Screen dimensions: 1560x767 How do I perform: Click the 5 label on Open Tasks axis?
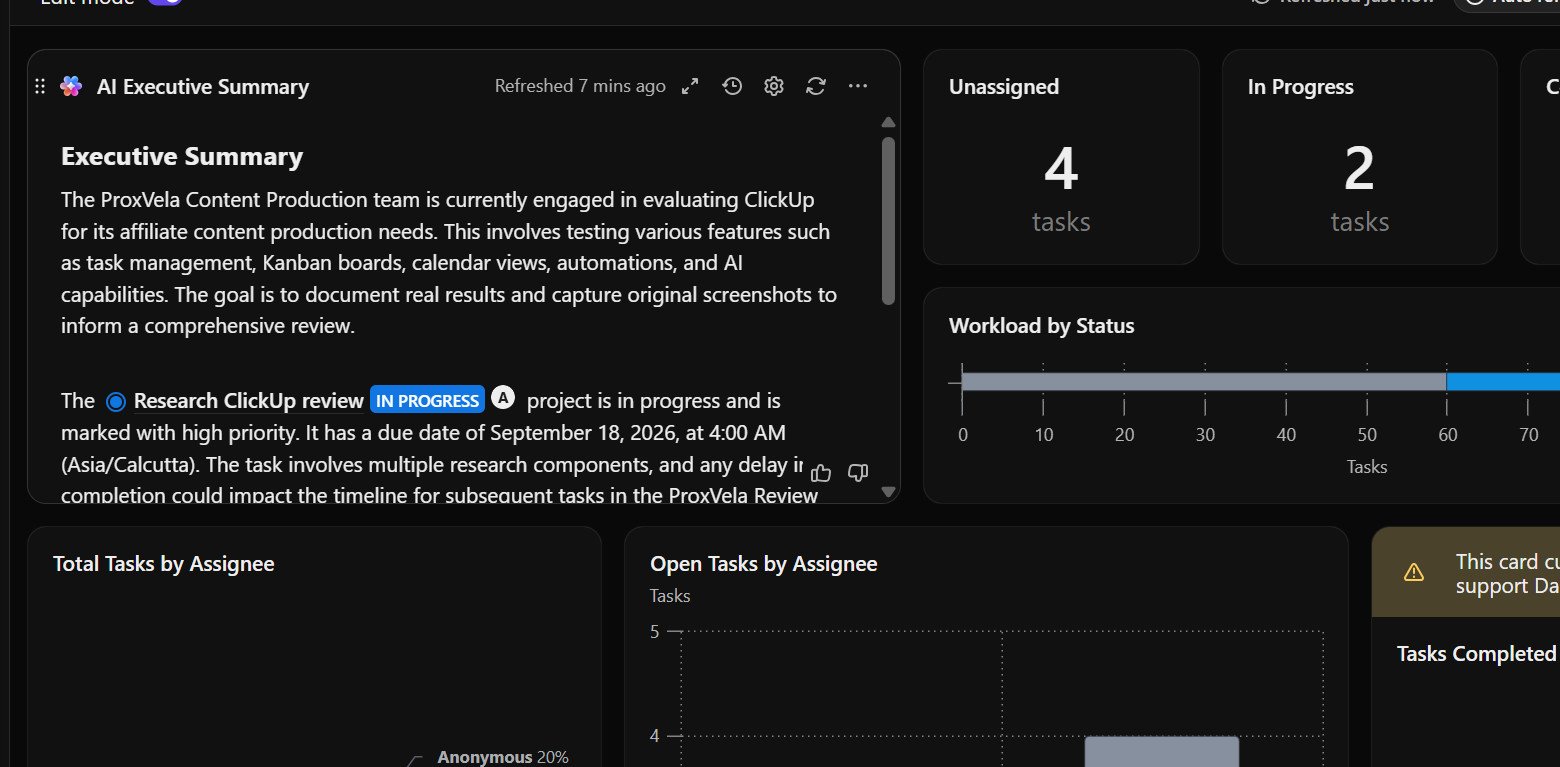655,631
